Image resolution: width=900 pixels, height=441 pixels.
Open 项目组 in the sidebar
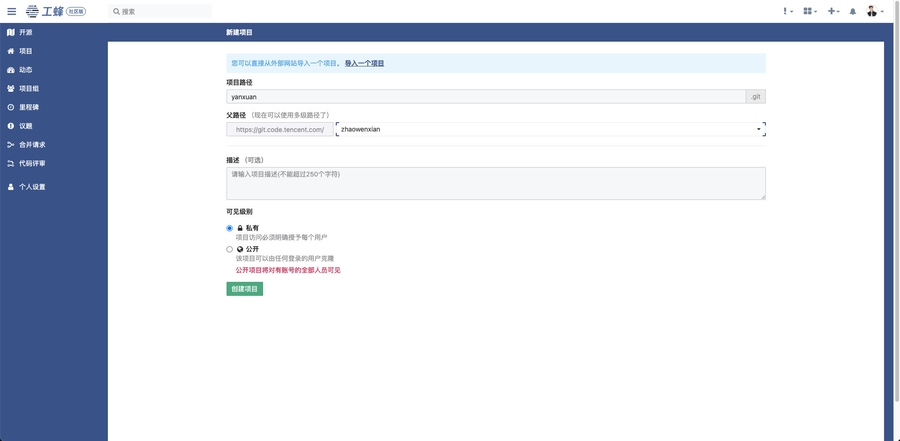point(29,88)
